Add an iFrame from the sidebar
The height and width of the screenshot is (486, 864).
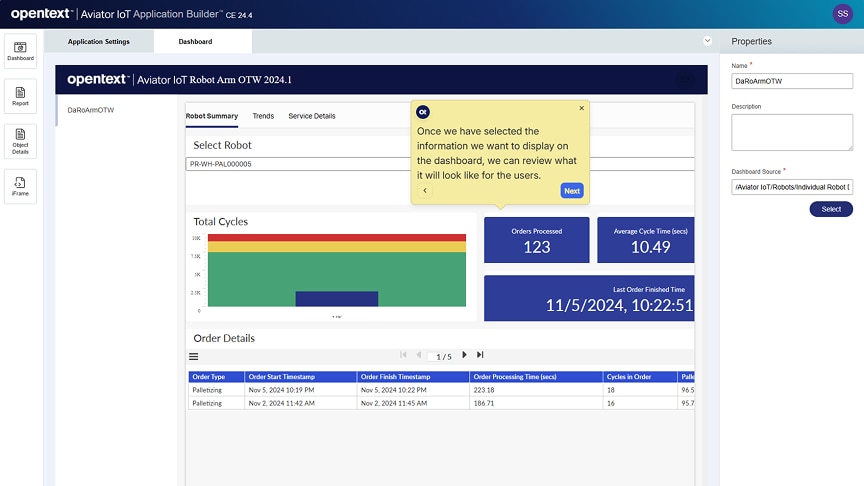pos(20,186)
